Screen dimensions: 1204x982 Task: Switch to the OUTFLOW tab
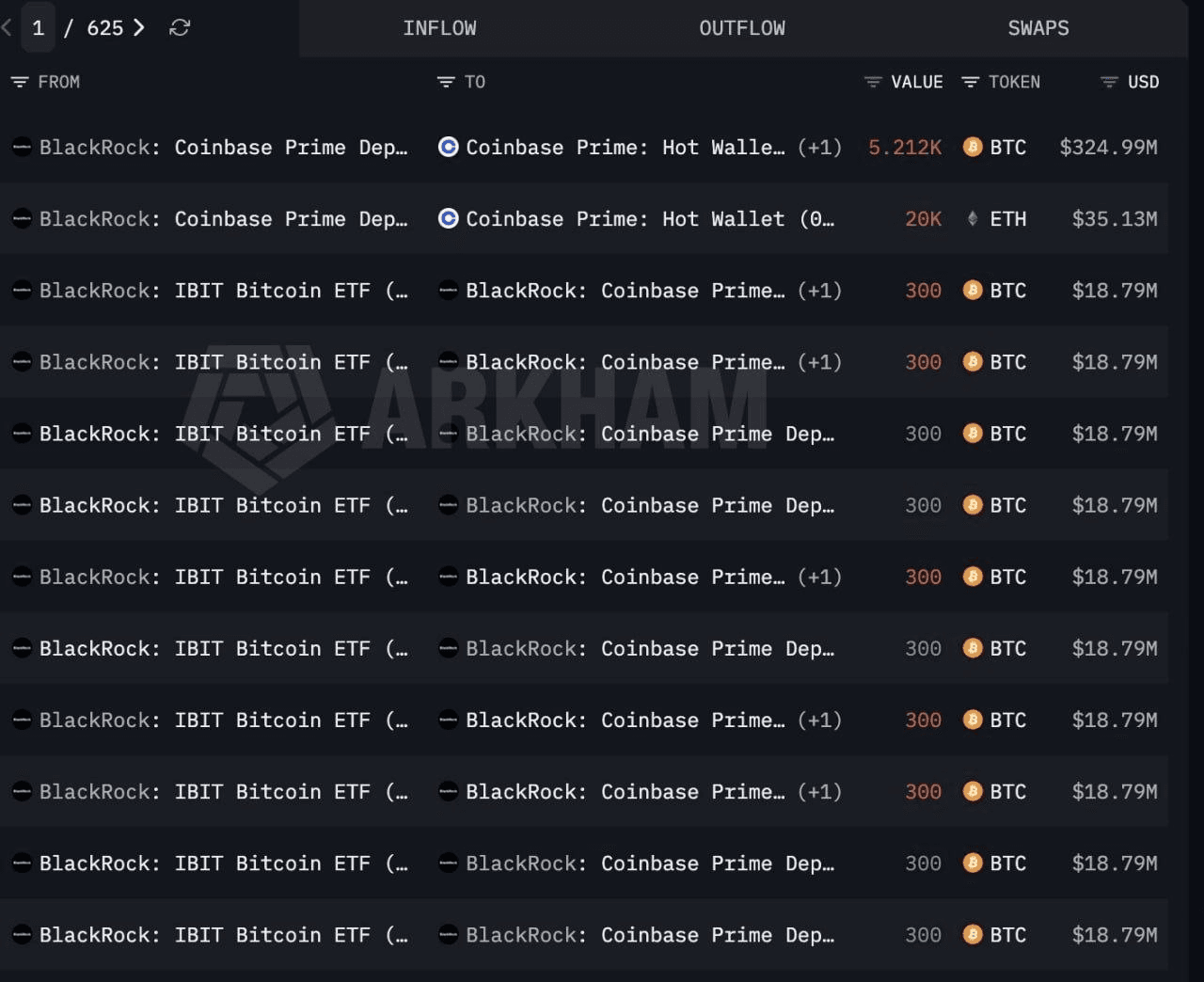741,28
